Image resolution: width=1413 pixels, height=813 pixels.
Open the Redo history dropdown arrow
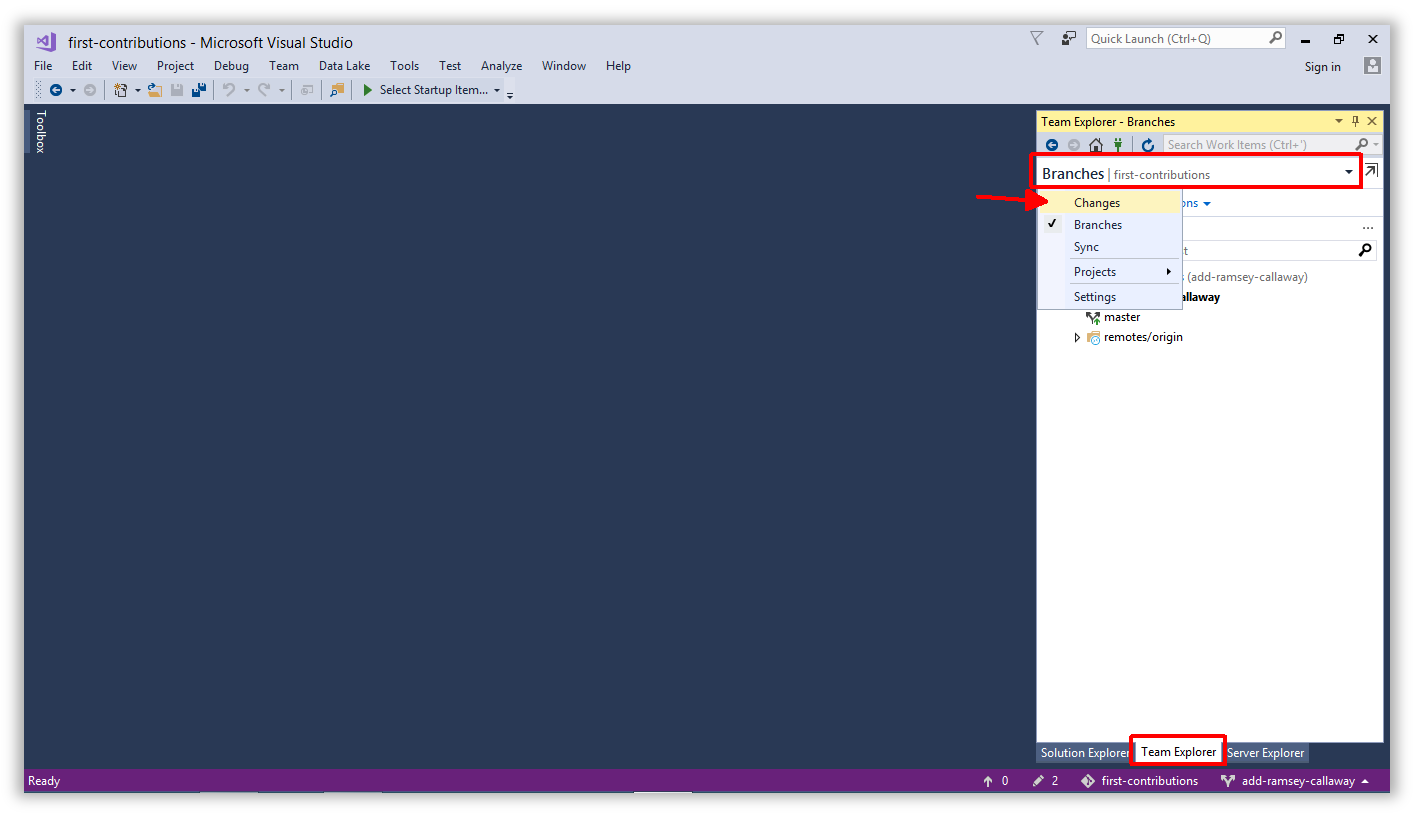pos(281,91)
